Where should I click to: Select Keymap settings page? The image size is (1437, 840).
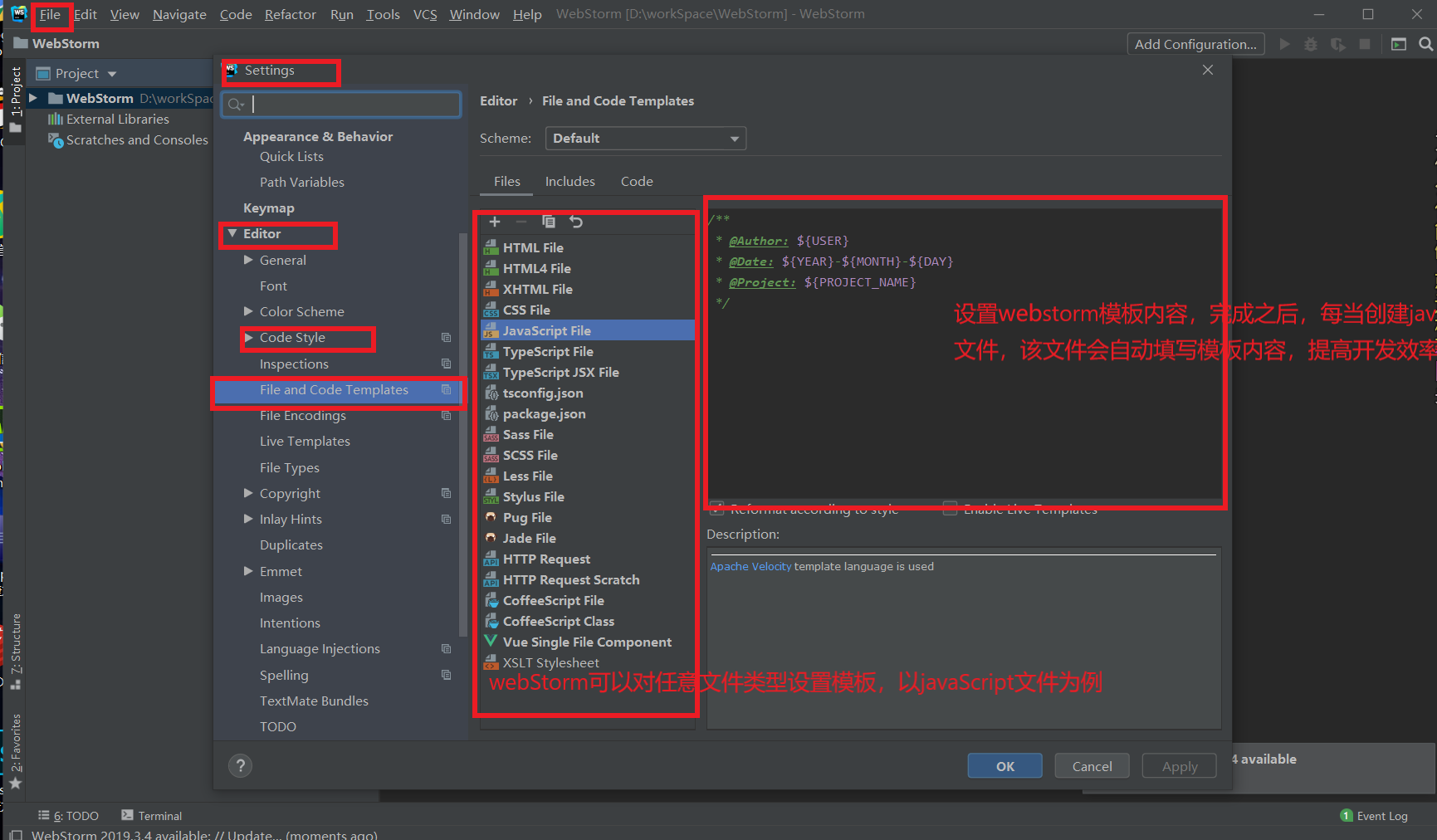pyautogui.click(x=268, y=208)
